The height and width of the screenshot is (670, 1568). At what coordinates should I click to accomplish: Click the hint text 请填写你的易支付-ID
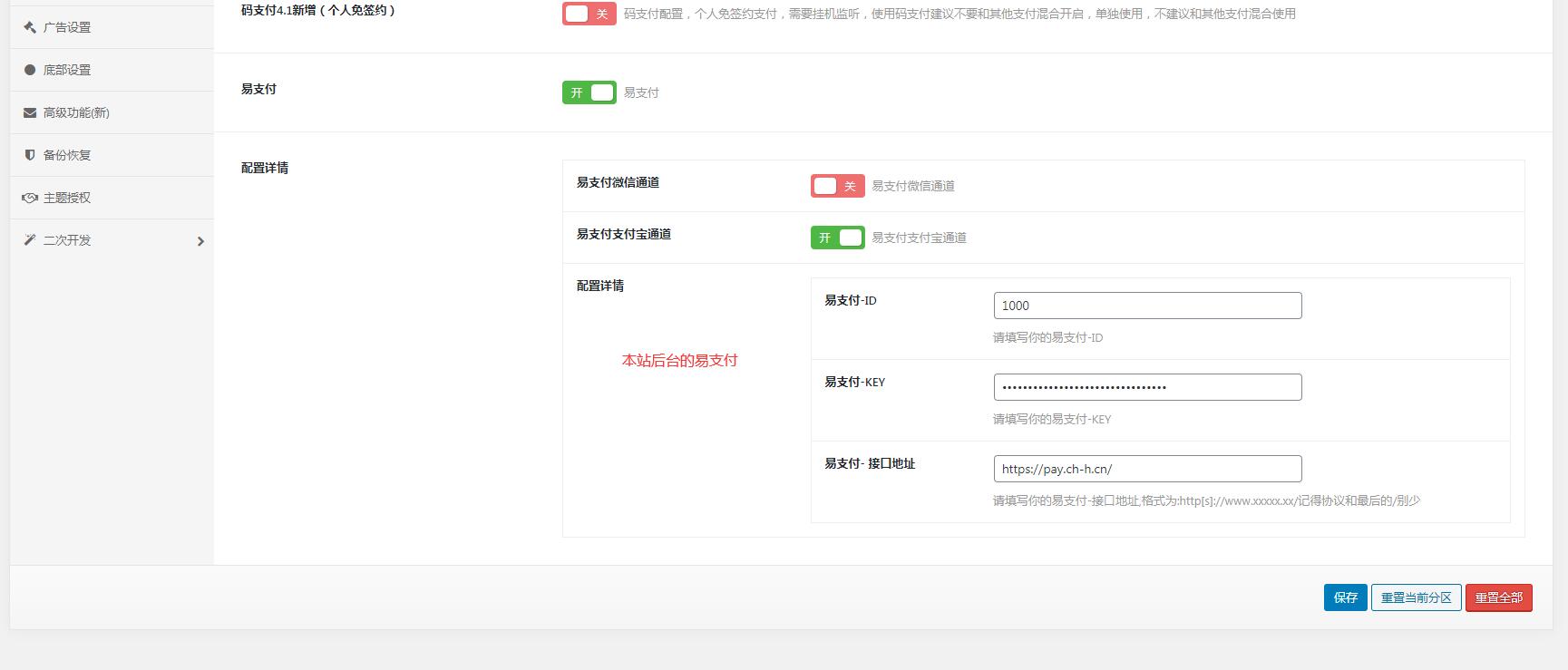1048,337
